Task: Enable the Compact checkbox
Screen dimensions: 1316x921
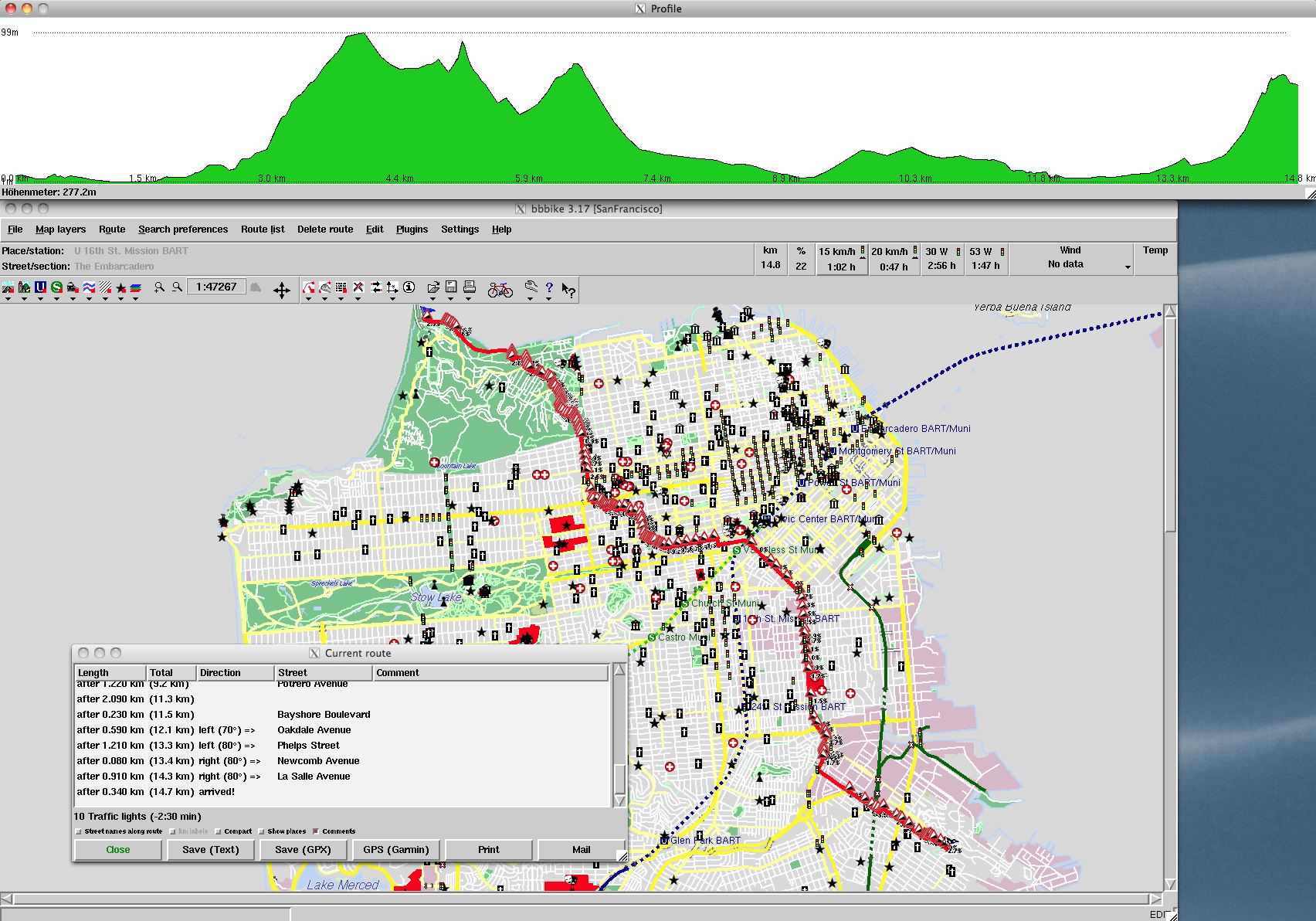Action: pyautogui.click(x=219, y=831)
